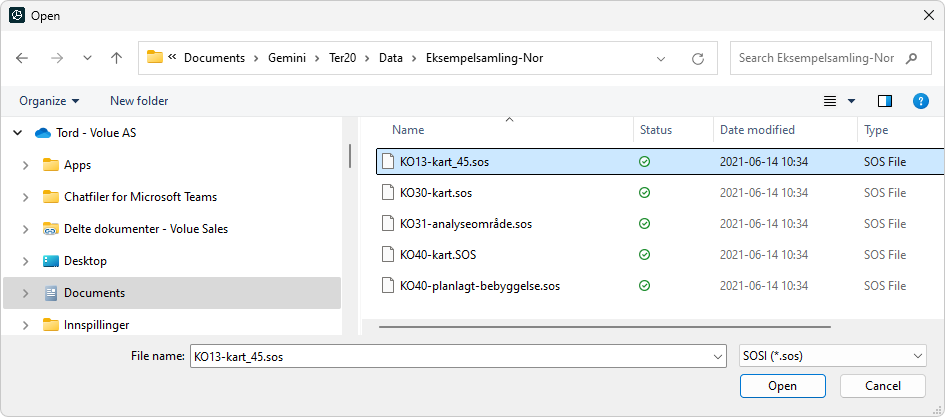This screenshot has height=417, width=945.
Task: Click the Search Eksempelsamling-Nor field
Action: pos(830,58)
